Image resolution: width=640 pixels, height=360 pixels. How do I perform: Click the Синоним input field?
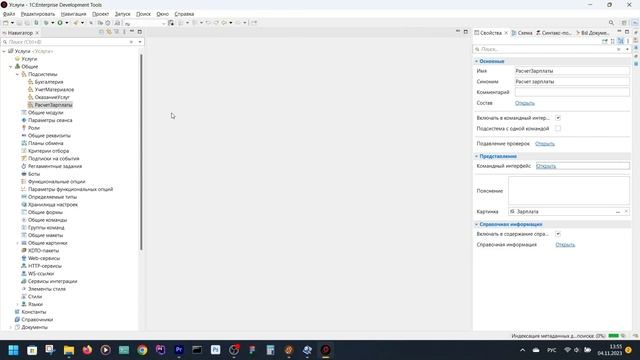pos(572,82)
